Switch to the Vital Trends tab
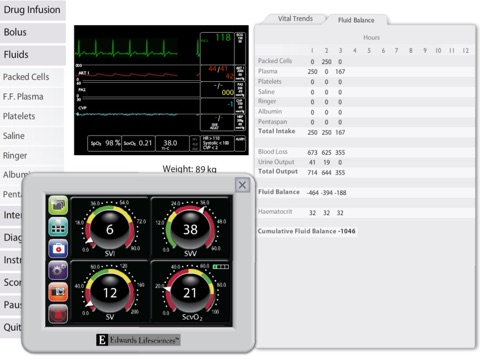The height and width of the screenshot is (360, 480). 295,19
